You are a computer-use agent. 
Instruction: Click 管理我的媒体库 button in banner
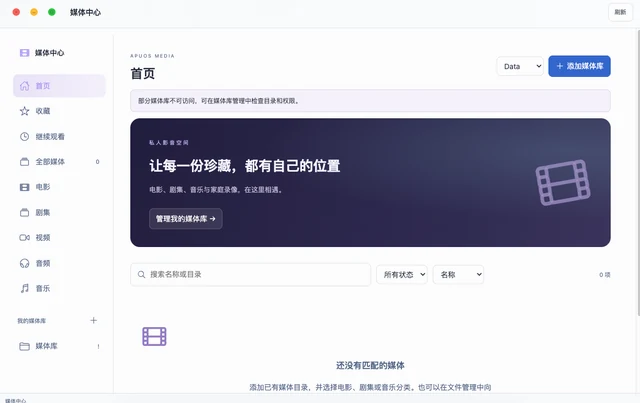coord(186,219)
